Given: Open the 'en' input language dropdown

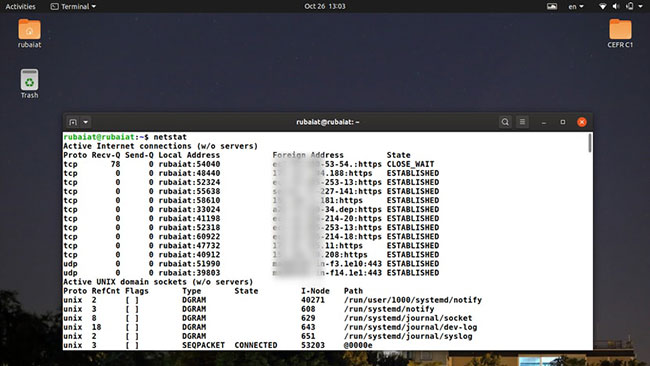Looking at the screenshot, I should 576,6.
